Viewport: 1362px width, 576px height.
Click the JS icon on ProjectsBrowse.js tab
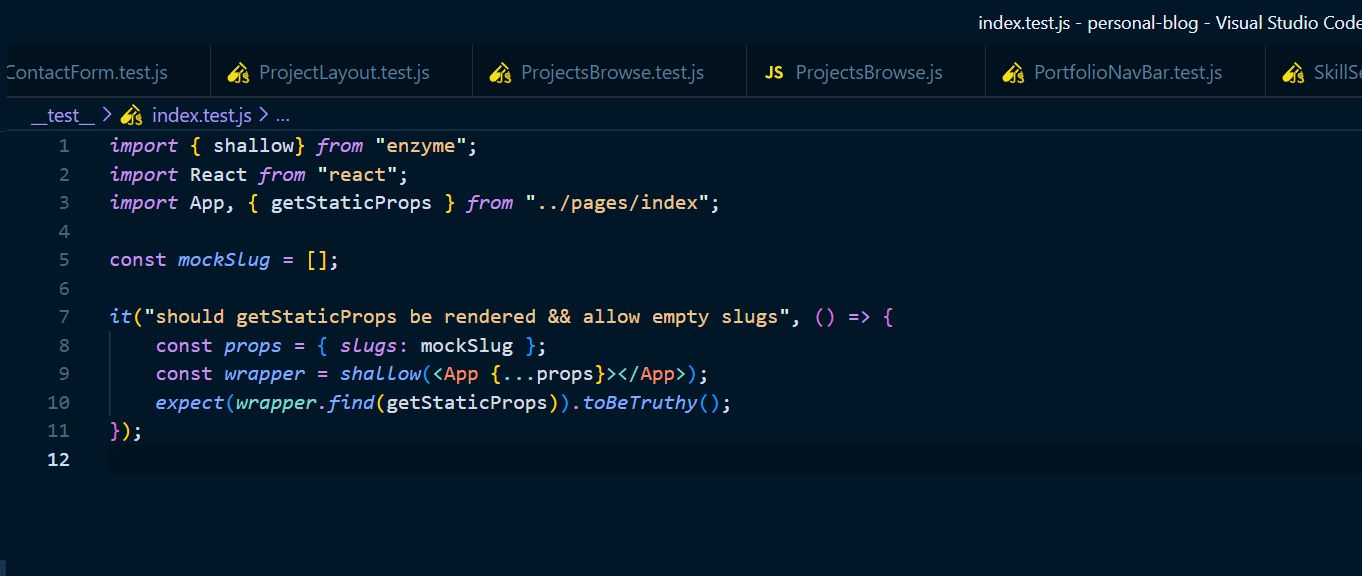(x=774, y=73)
